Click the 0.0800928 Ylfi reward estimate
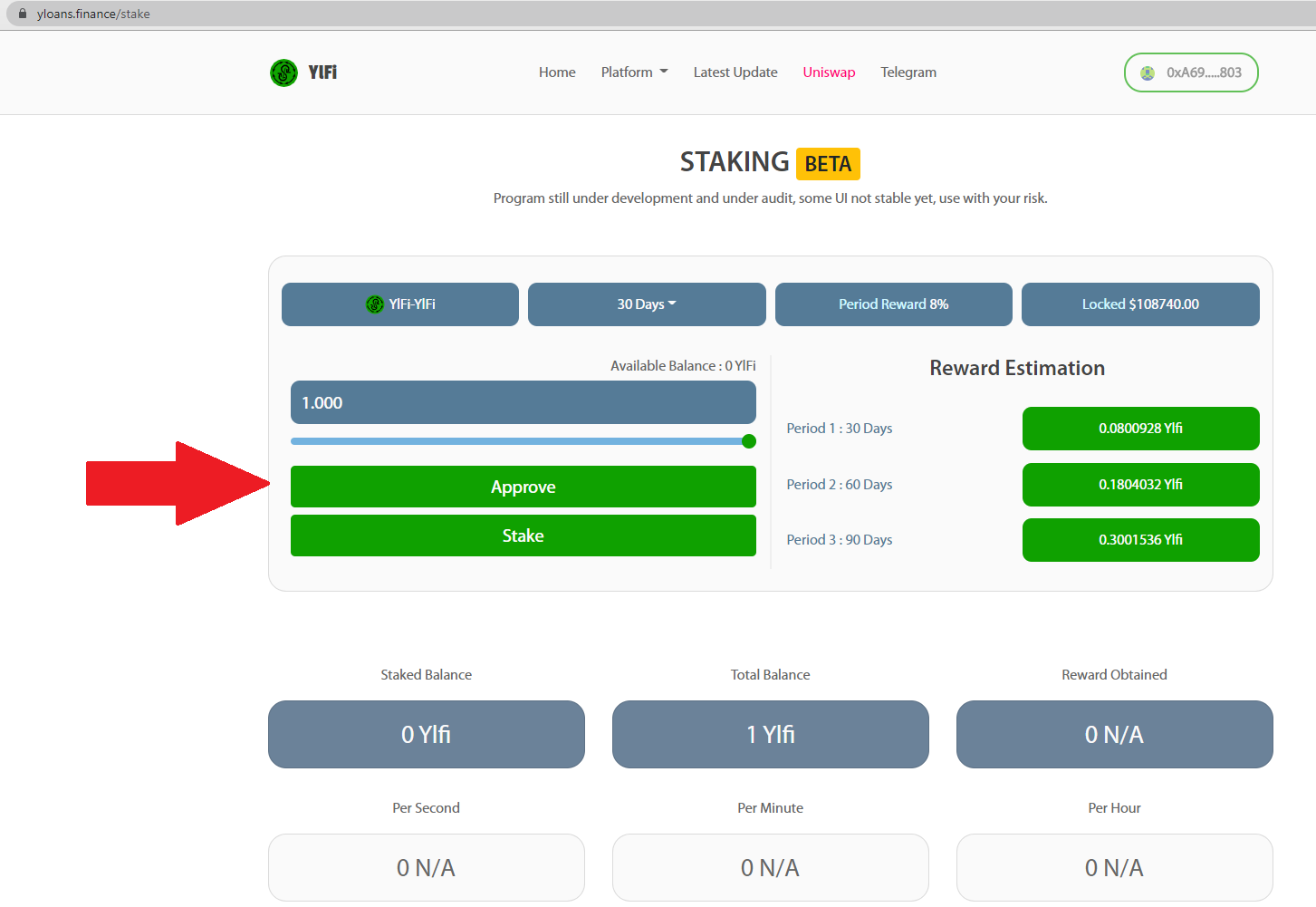 [1141, 429]
